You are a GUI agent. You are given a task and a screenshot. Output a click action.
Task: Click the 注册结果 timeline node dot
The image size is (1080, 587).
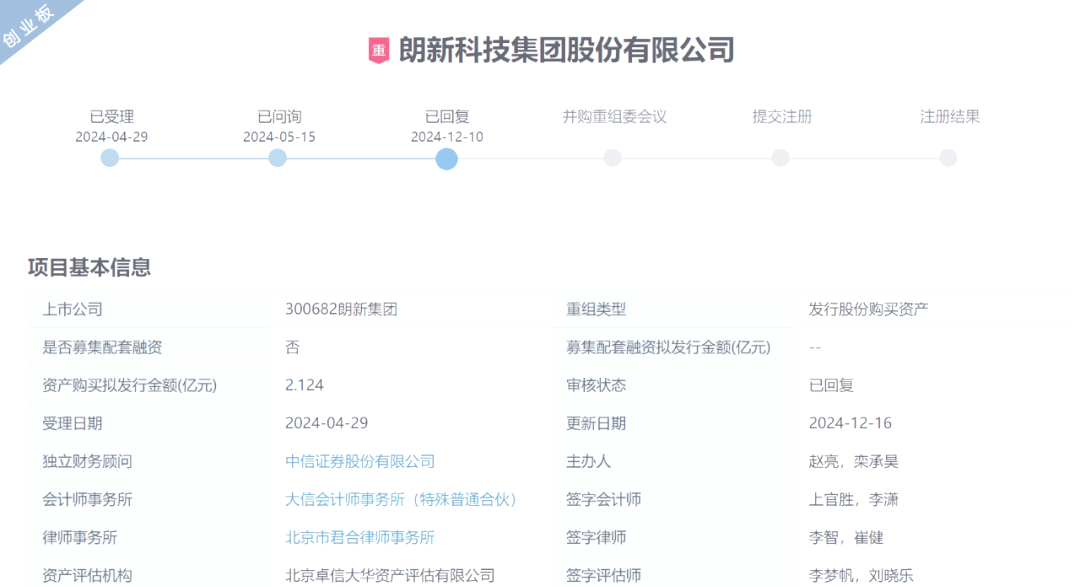tap(948, 158)
